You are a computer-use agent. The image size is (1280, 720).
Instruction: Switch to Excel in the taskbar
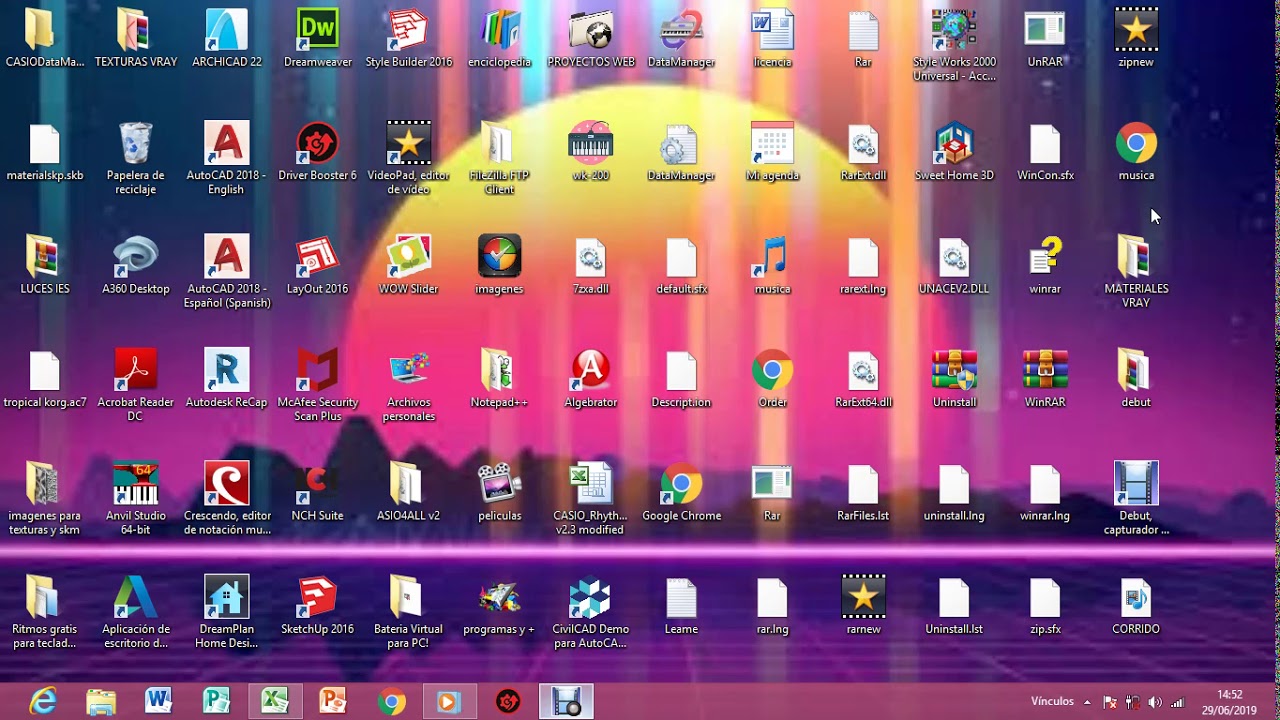click(275, 702)
